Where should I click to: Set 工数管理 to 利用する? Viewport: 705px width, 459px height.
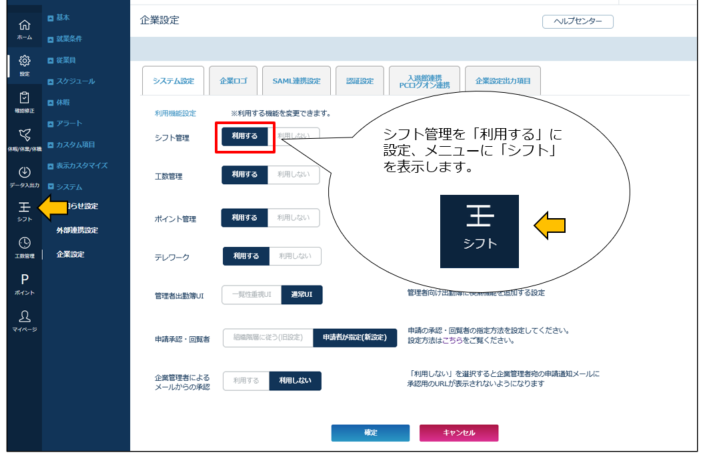tap(245, 175)
